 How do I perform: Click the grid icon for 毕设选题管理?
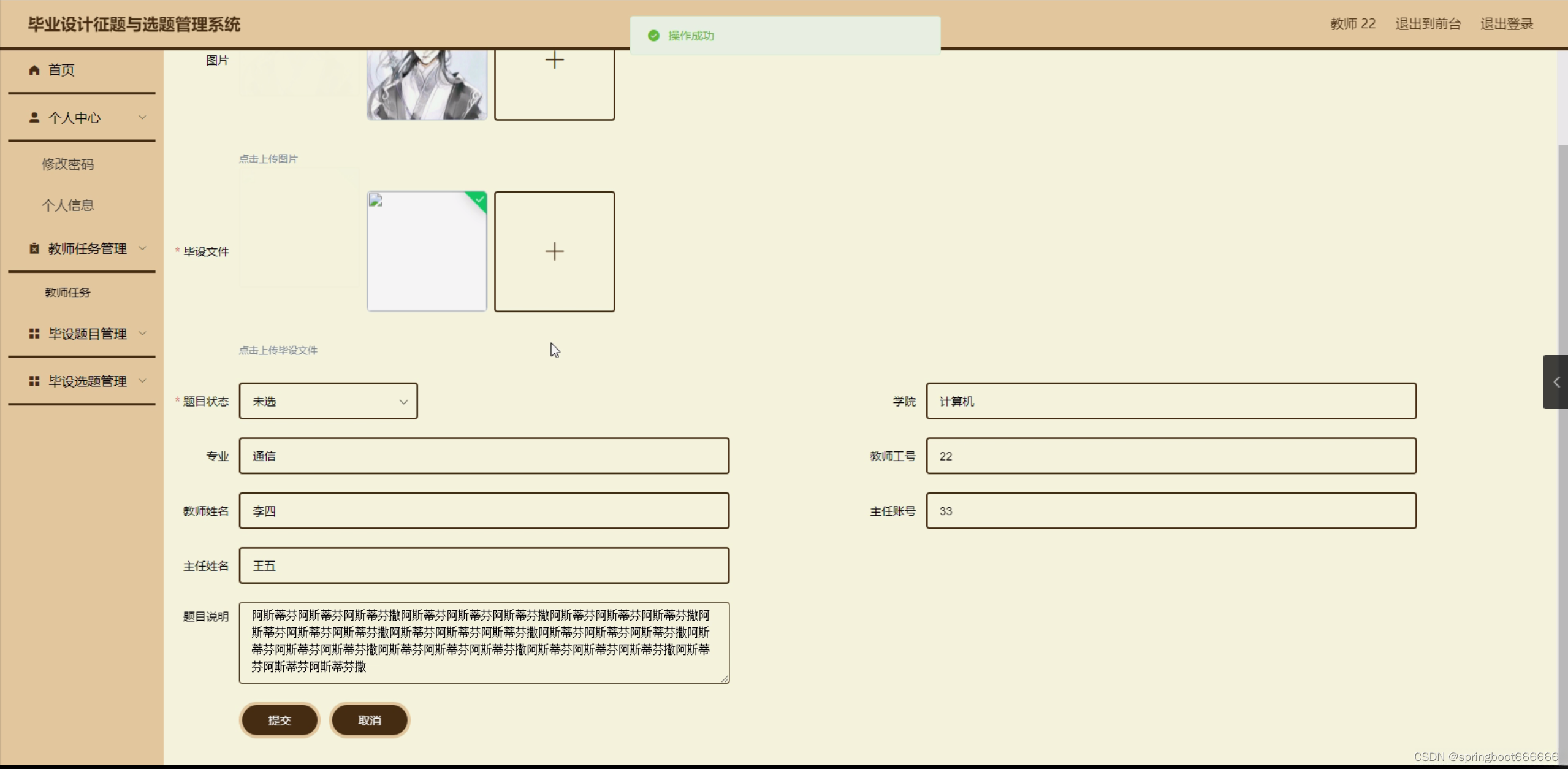(34, 381)
